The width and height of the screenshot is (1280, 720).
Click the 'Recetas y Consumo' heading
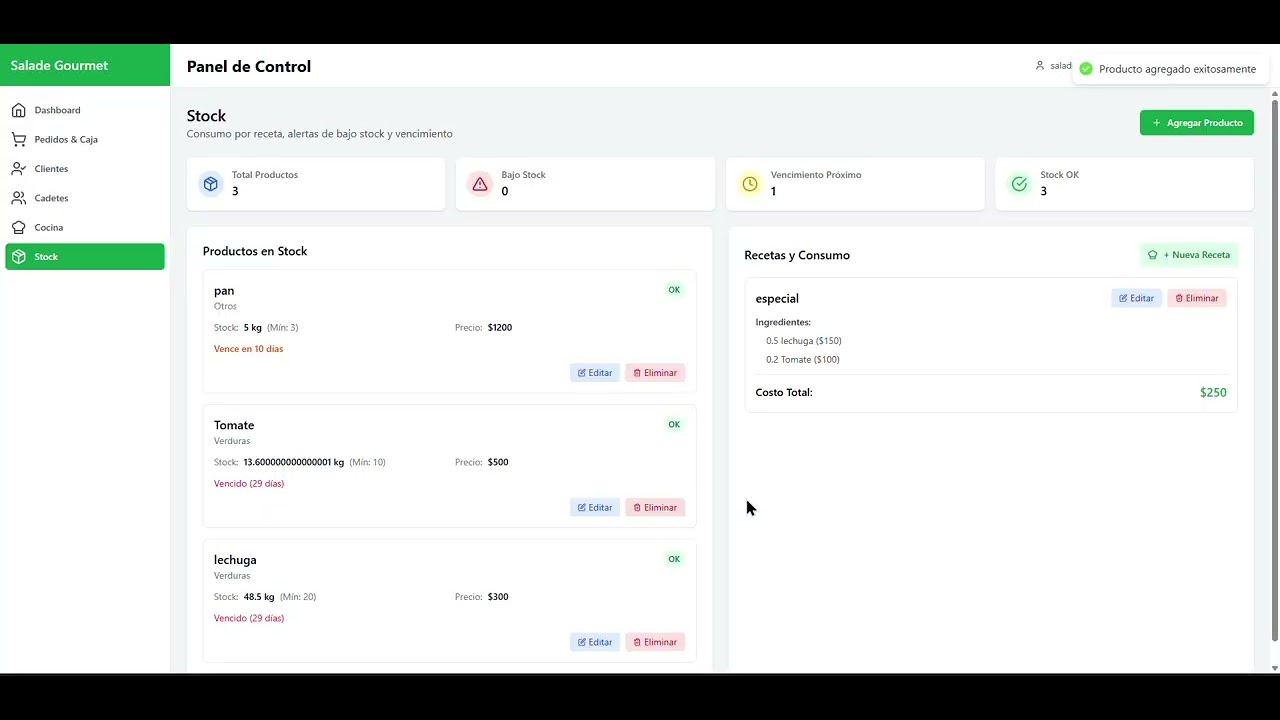797,255
